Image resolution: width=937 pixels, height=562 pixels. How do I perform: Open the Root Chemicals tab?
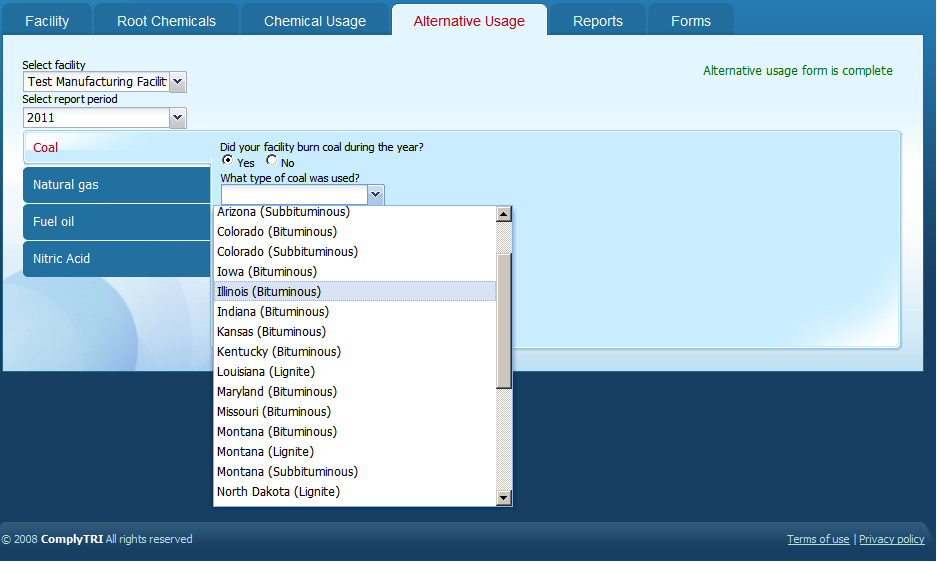166,21
